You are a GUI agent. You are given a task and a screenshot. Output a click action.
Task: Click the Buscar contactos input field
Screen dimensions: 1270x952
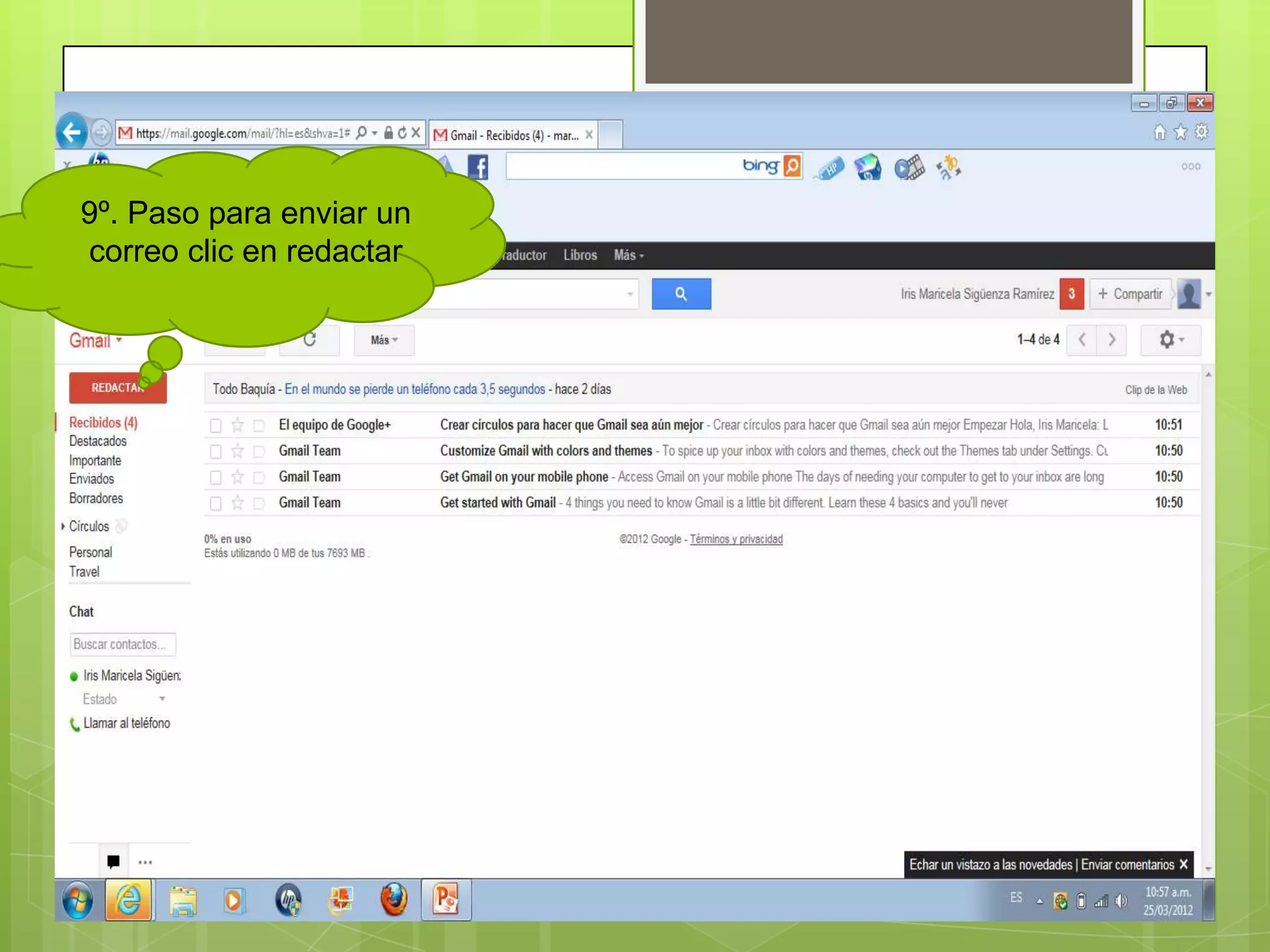(123, 645)
